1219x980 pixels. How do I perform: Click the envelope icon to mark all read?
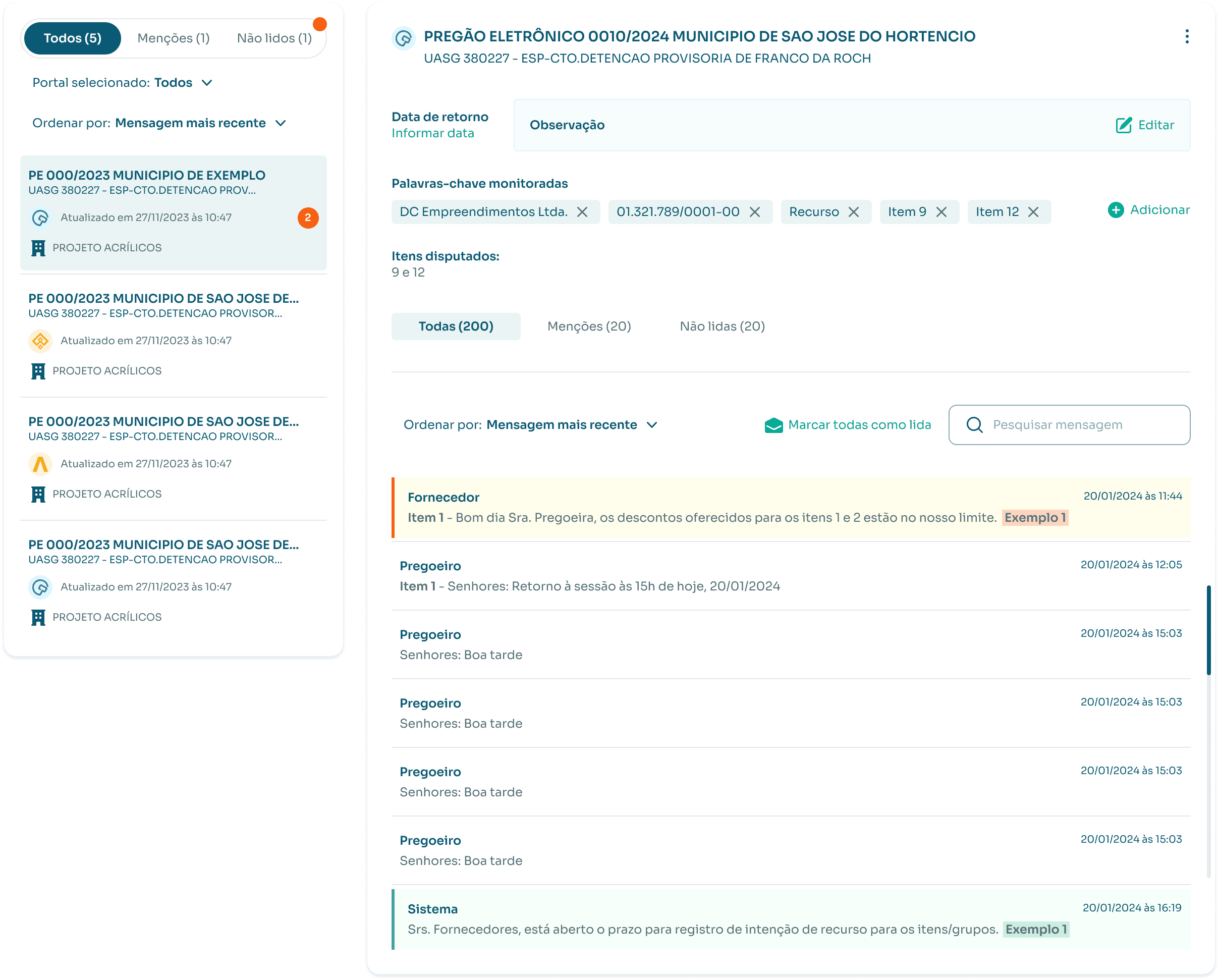(773, 425)
